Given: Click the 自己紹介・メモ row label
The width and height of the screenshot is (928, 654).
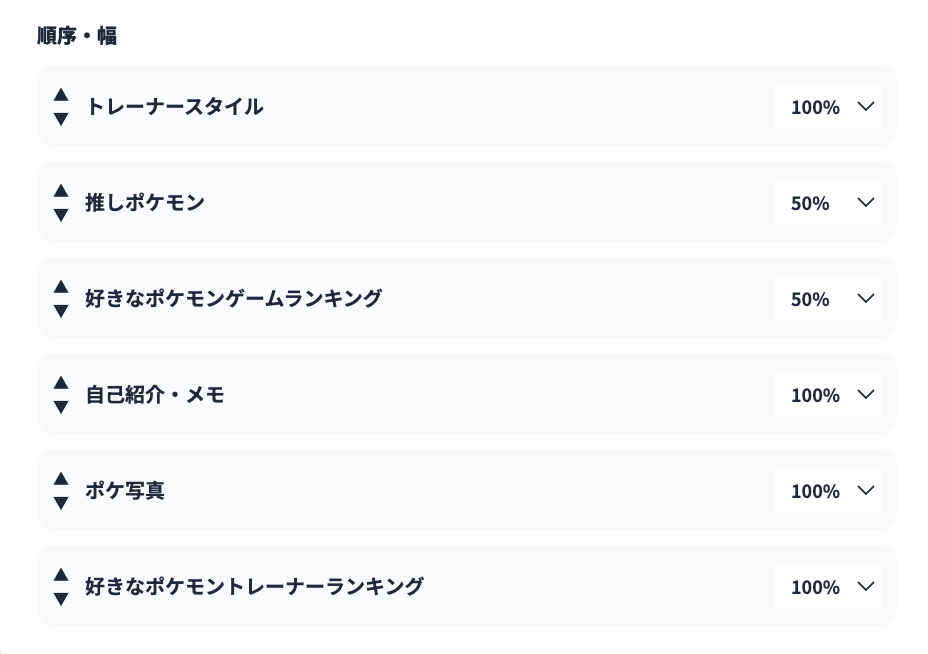Looking at the screenshot, I should [155, 395].
